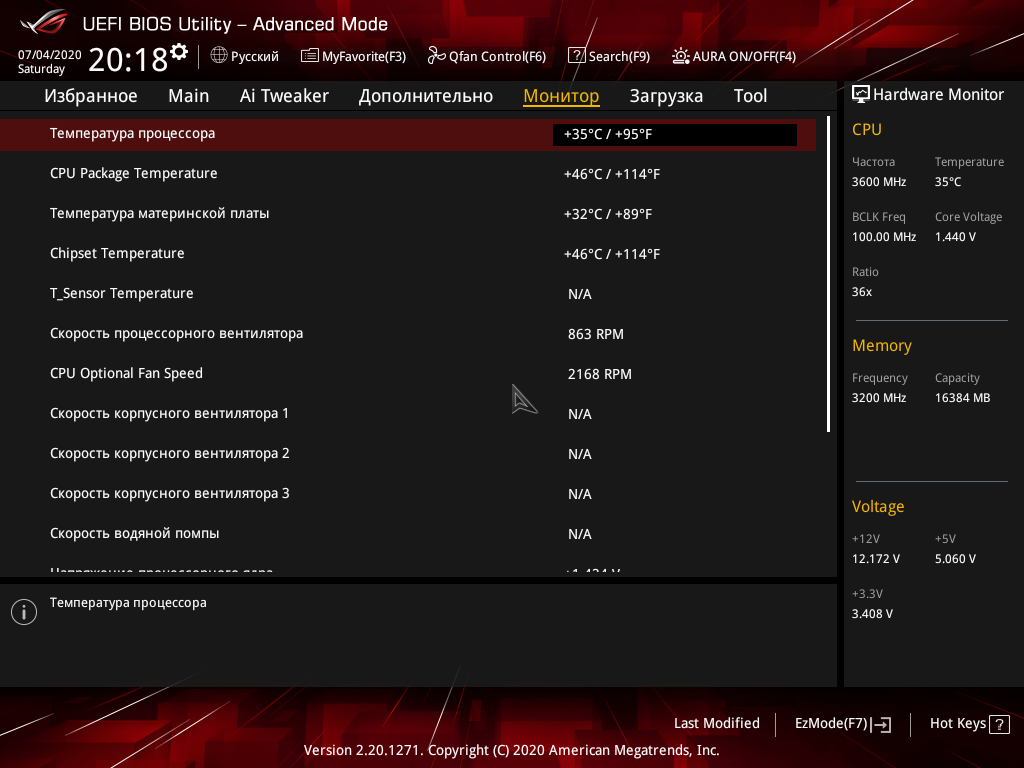This screenshot has height=768, width=1024.
Task: Click the 36x ratio value
Action: click(862, 292)
